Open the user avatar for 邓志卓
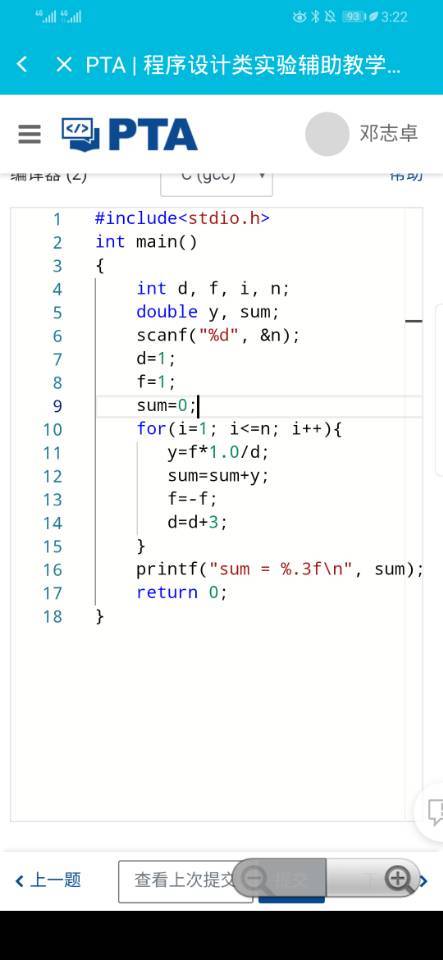Screen dimensions: 443x960 [x=327, y=134]
